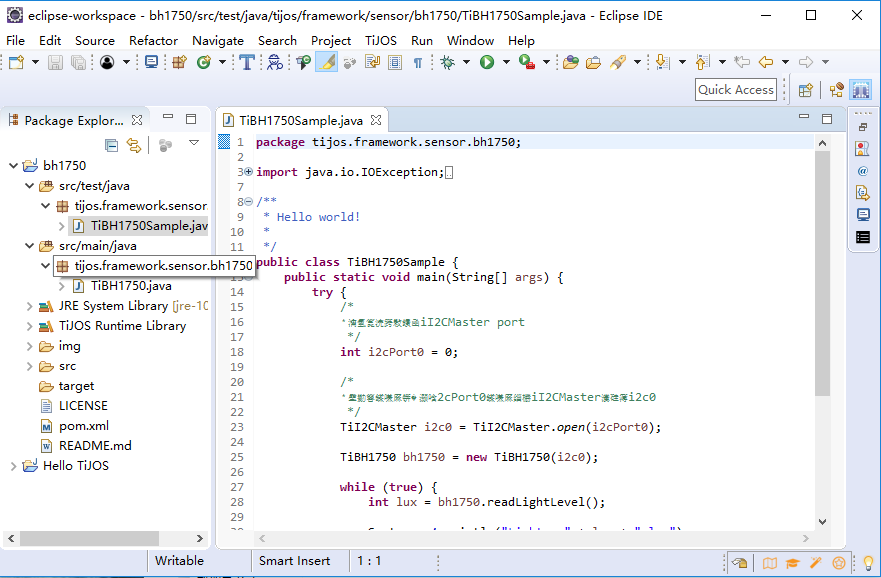Collapse the bh1750 project node
881x578 pixels.
(13, 166)
